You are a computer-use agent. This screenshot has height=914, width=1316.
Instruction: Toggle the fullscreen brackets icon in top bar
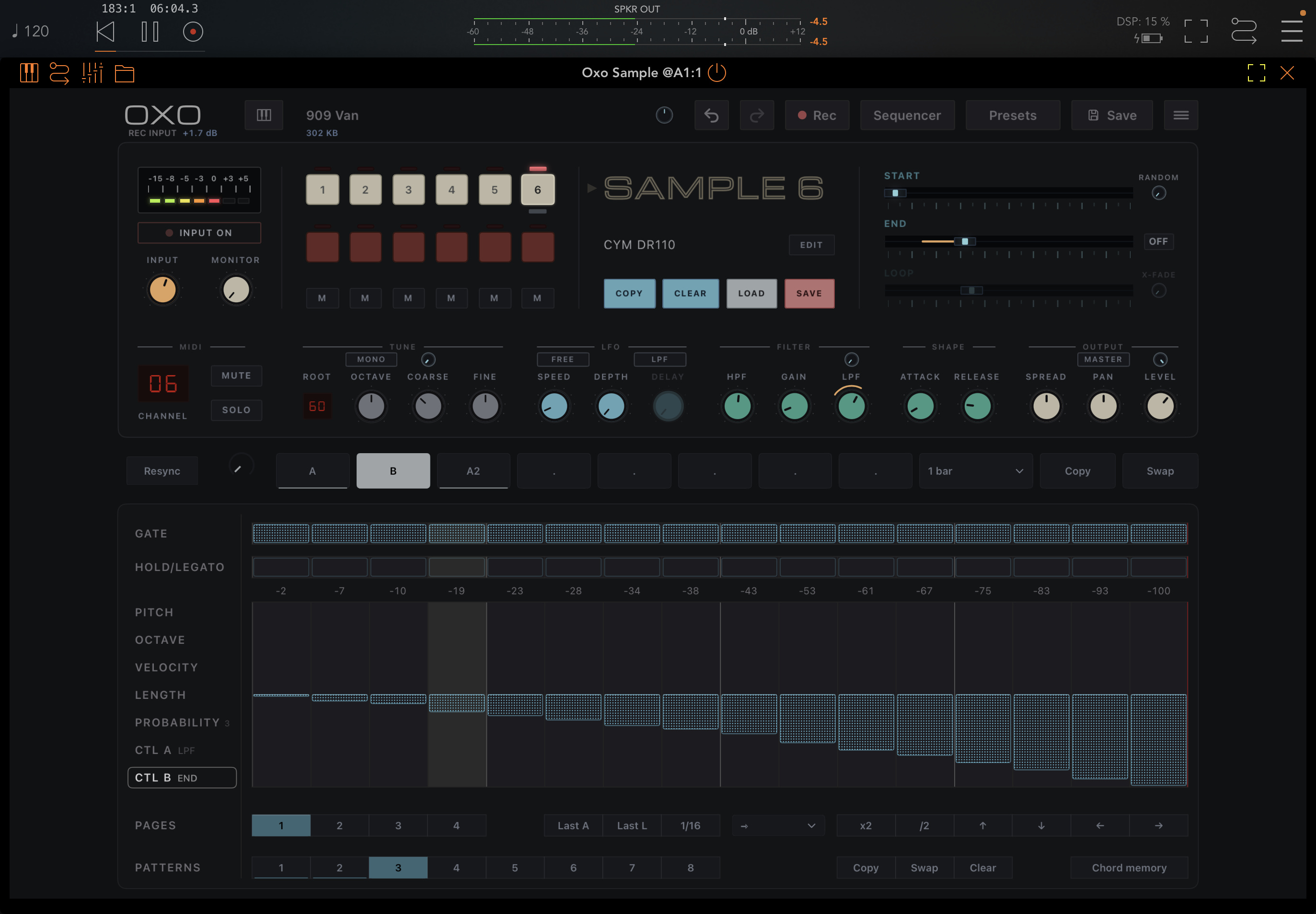(1196, 31)
